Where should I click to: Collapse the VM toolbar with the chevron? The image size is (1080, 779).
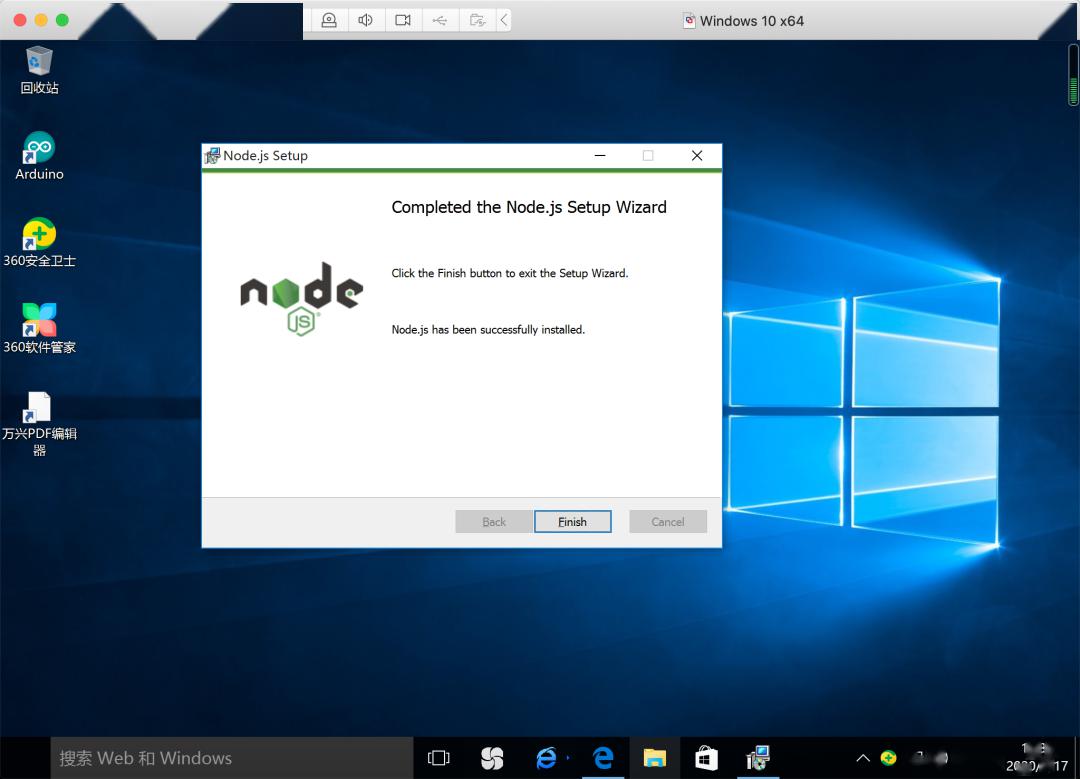504,20
